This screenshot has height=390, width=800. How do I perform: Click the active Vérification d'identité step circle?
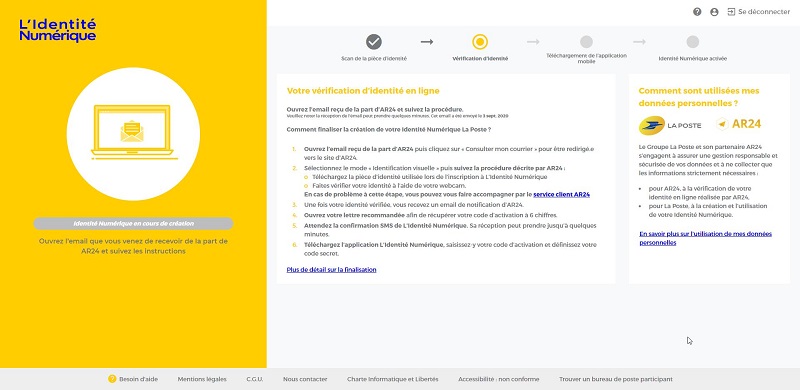coord(480,42)
